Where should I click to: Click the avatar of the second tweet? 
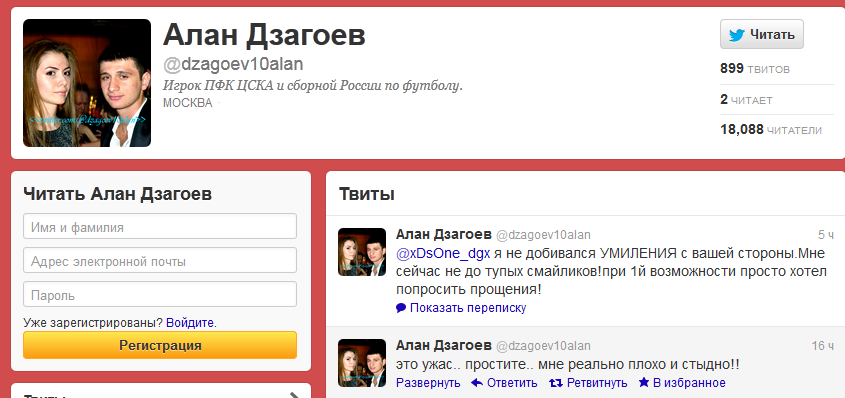click(362, 363)
